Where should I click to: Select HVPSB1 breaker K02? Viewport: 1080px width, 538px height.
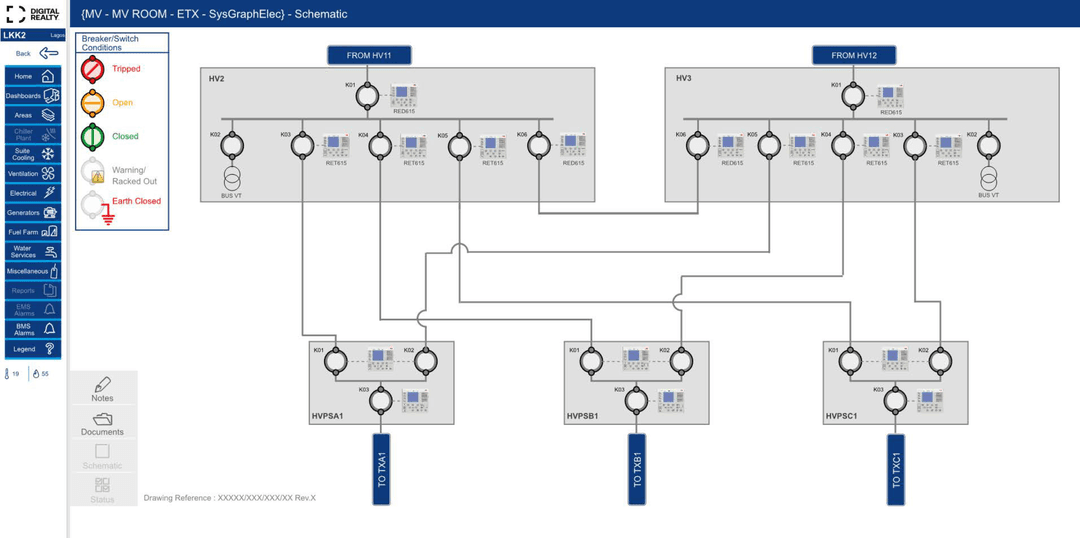[x=681, y=361]
